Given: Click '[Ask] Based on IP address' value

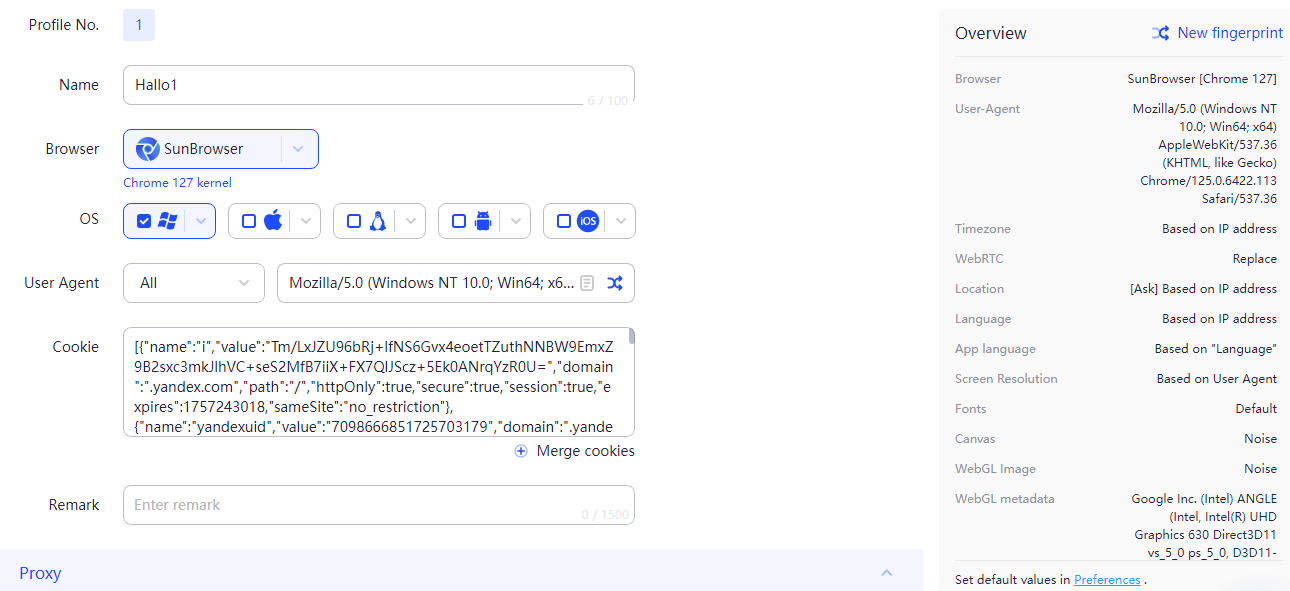Looking at the screenshot, I should tap(1203, 289).
